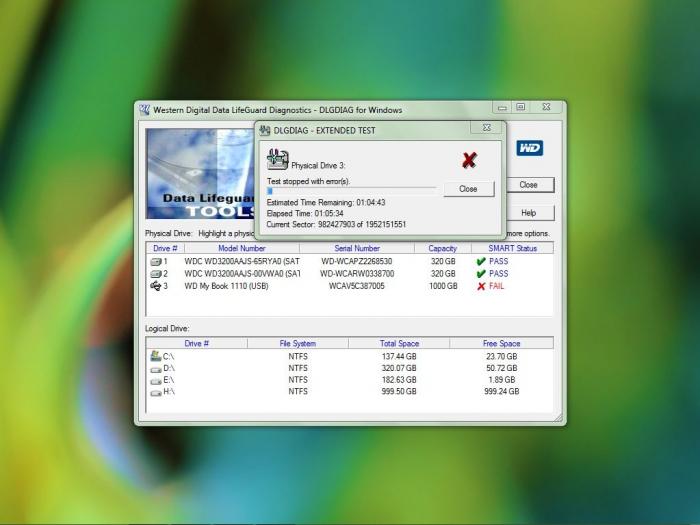Click the Data Lifeguard Tools banner image

click(x=200, y=174)
